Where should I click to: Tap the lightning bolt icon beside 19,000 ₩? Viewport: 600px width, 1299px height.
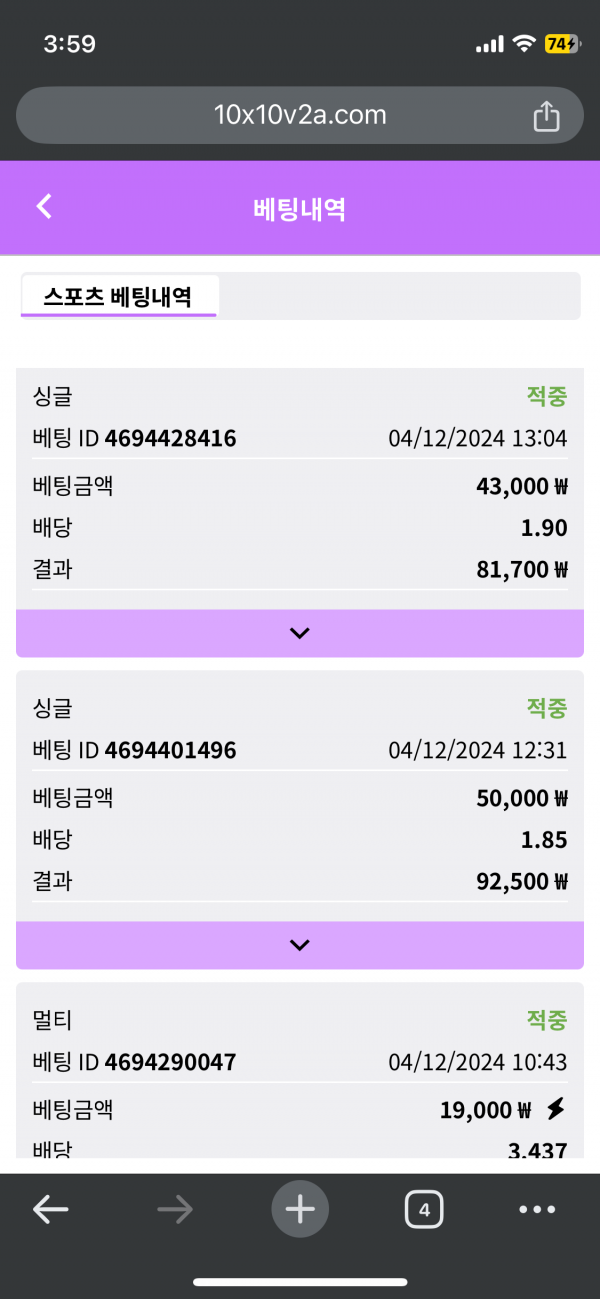556,1109
